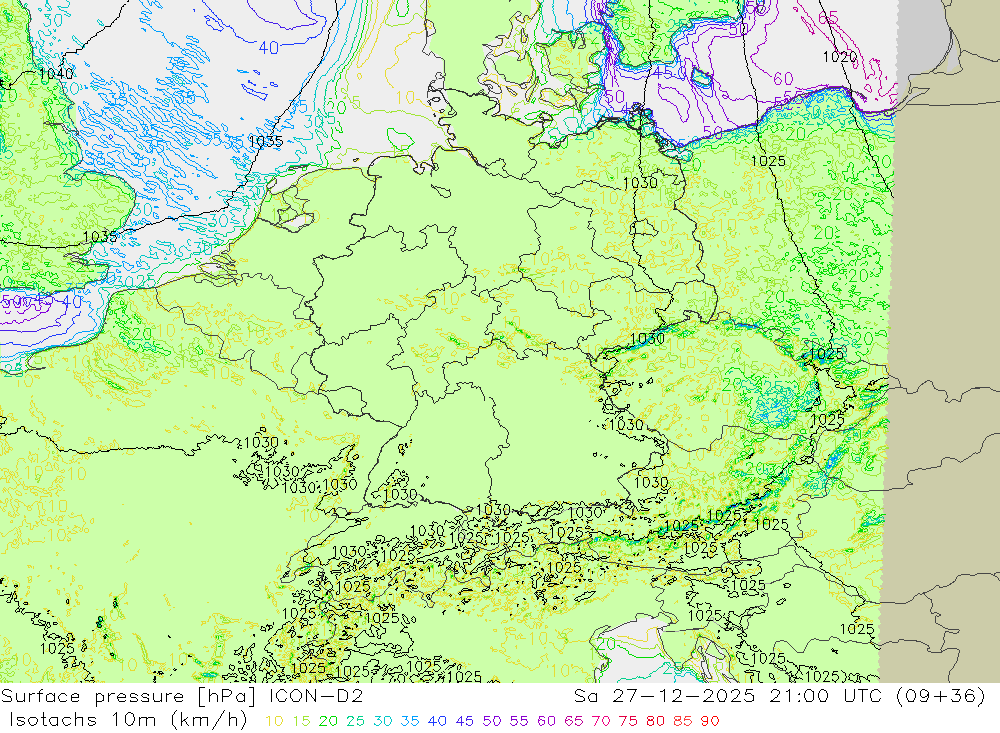Select the '25' value in the bottom legend

pyautogui.click(x=355, y=721)
